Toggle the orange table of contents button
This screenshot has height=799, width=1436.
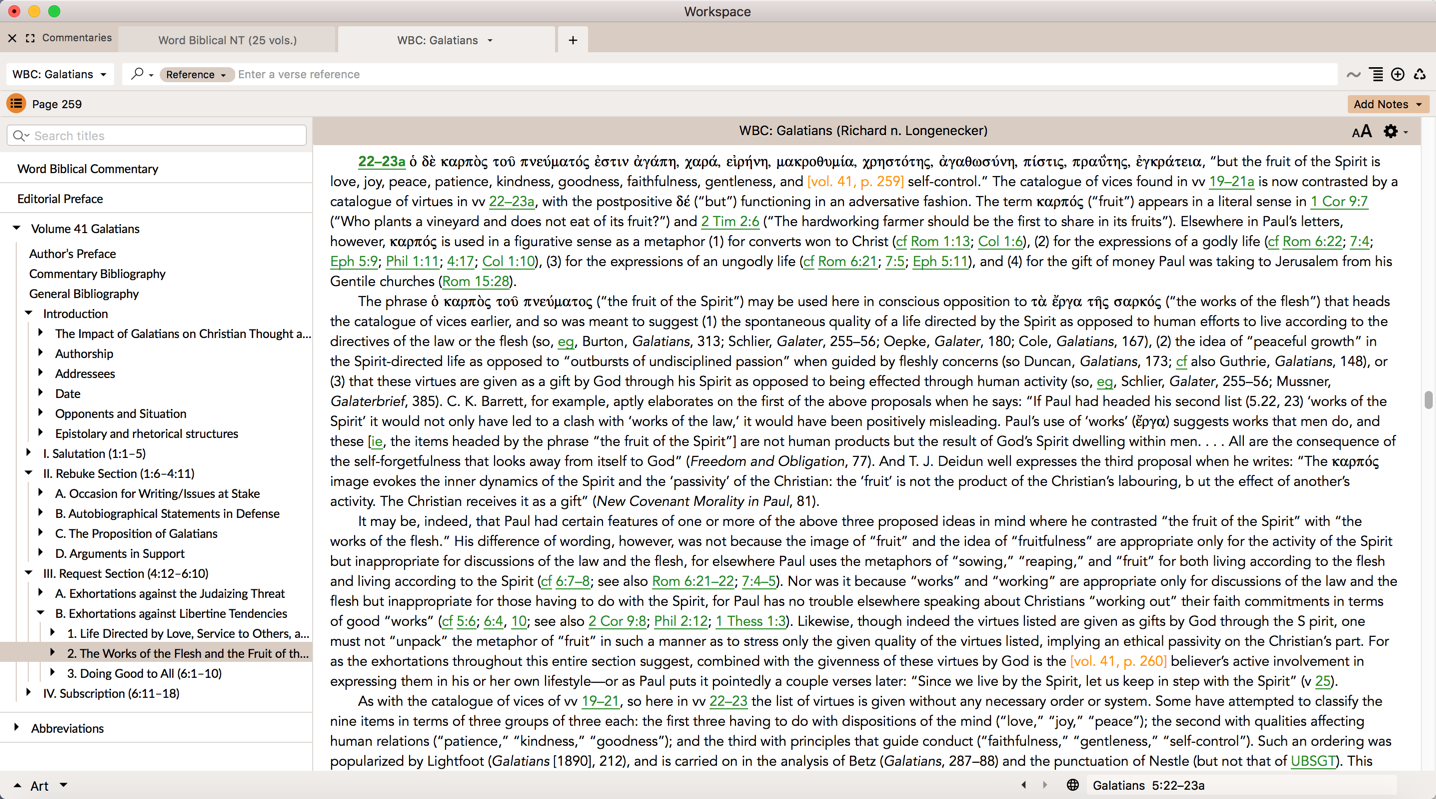[x=16, y=104]
